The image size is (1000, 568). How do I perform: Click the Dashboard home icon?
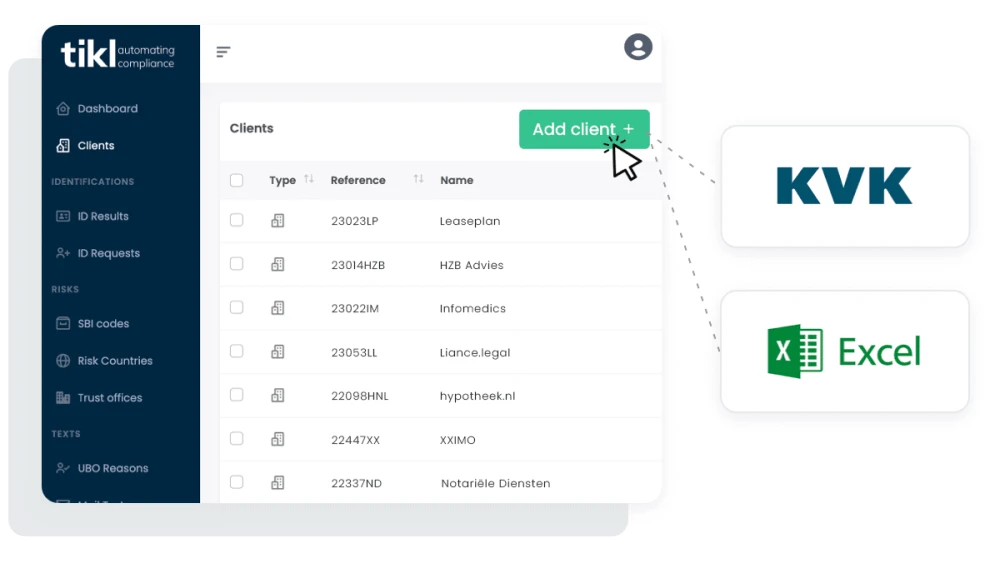(63, 109)
